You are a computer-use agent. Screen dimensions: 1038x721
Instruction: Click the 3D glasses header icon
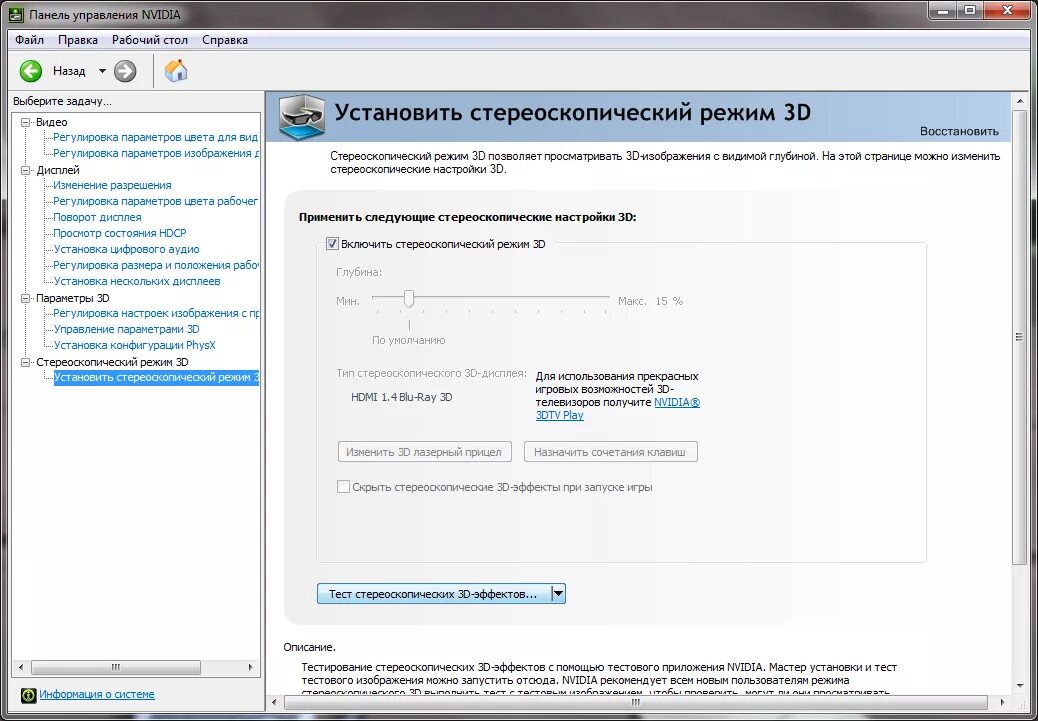point(302,117)
